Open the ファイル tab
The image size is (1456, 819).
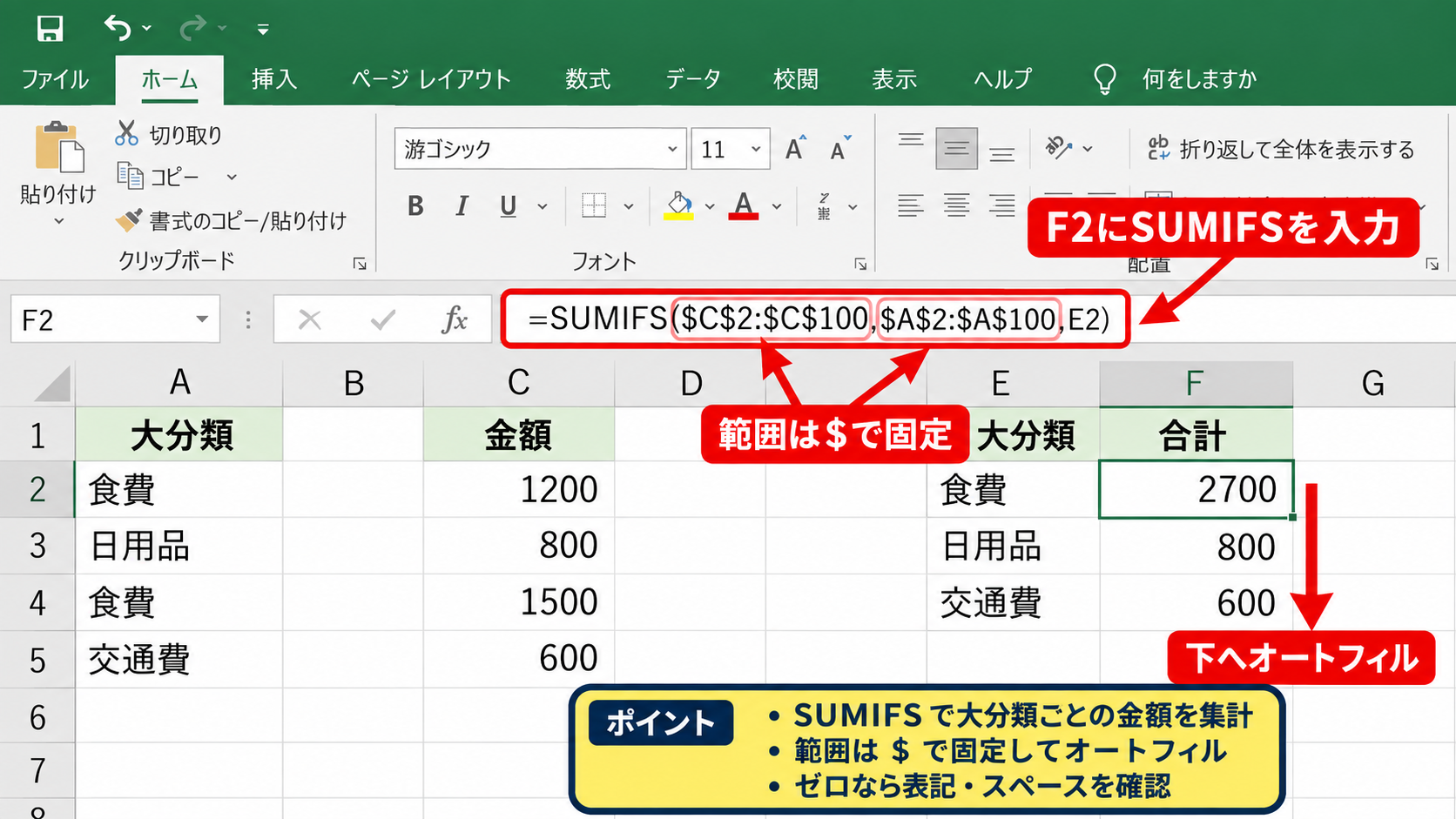click(x=55, y=79)
